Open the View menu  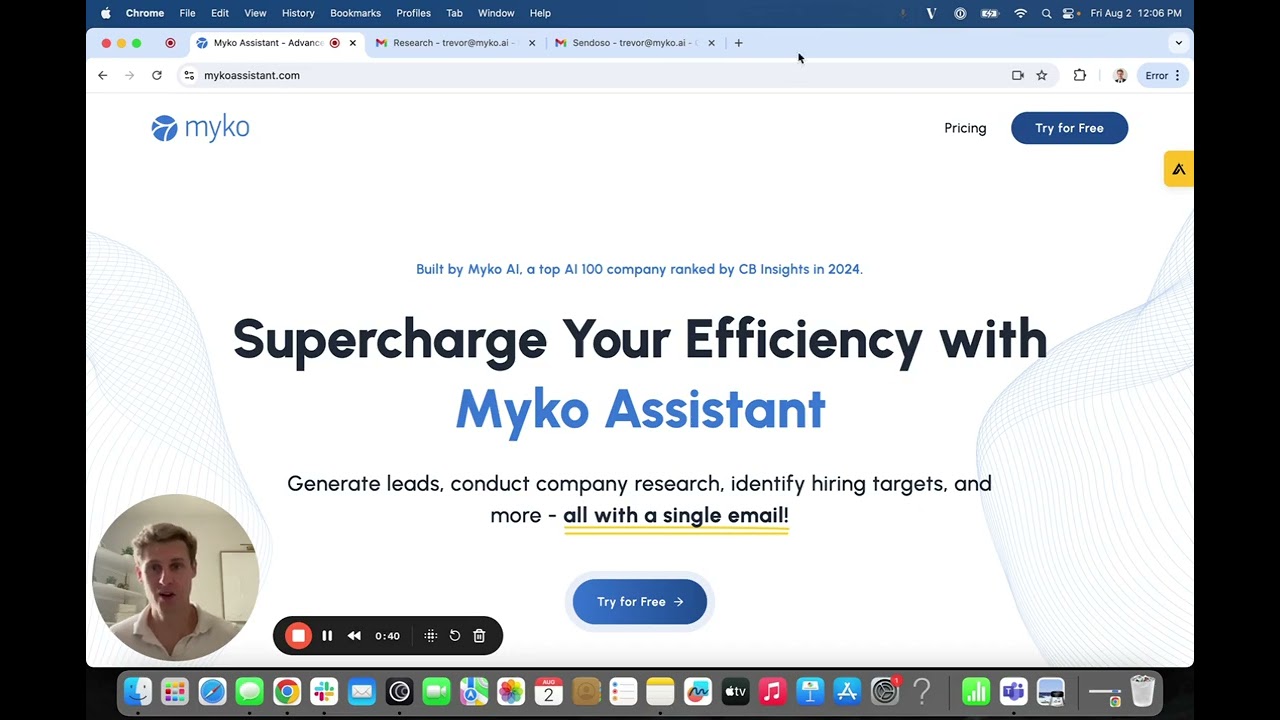255,13
